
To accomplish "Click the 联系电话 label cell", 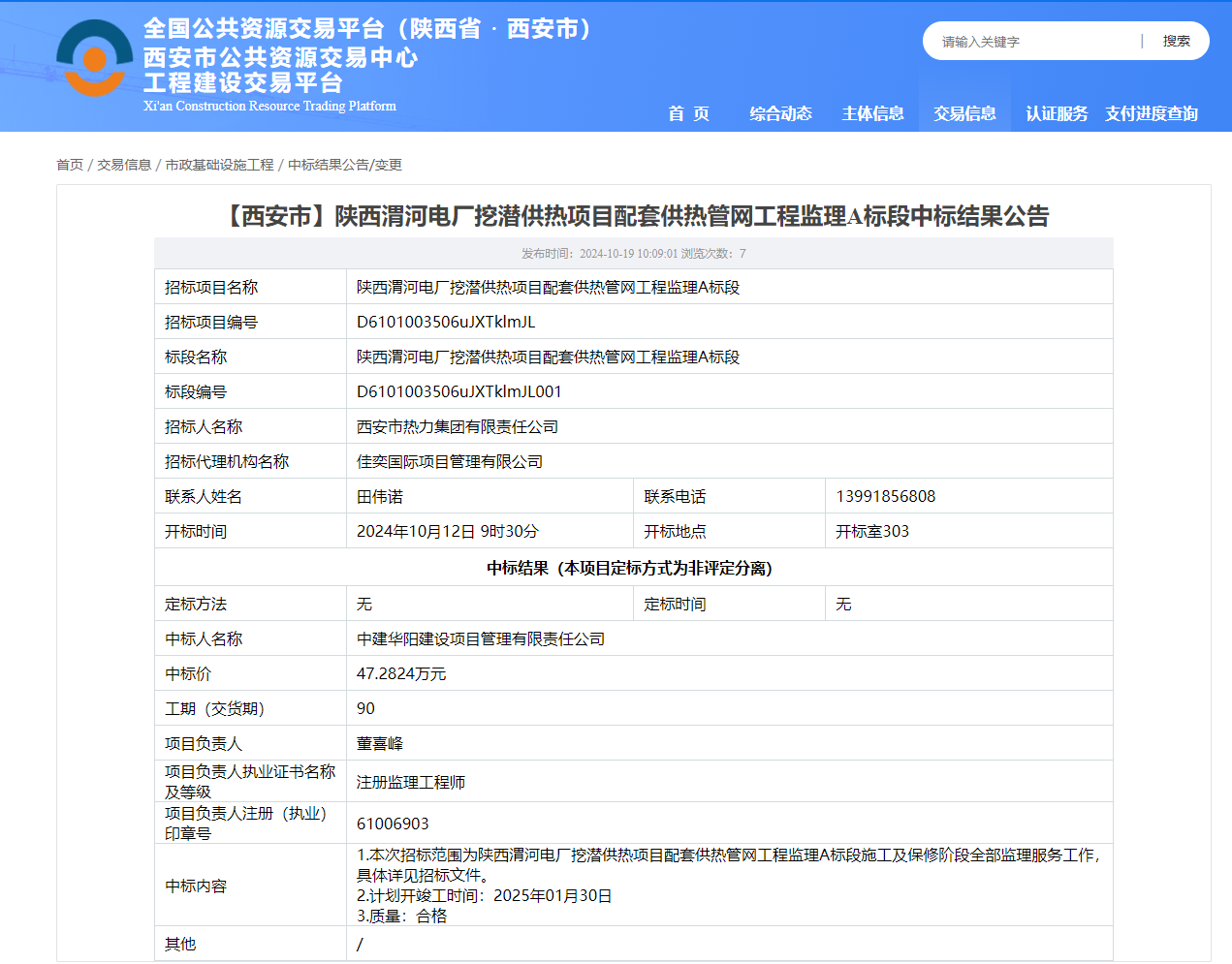I will coord(729,497).
